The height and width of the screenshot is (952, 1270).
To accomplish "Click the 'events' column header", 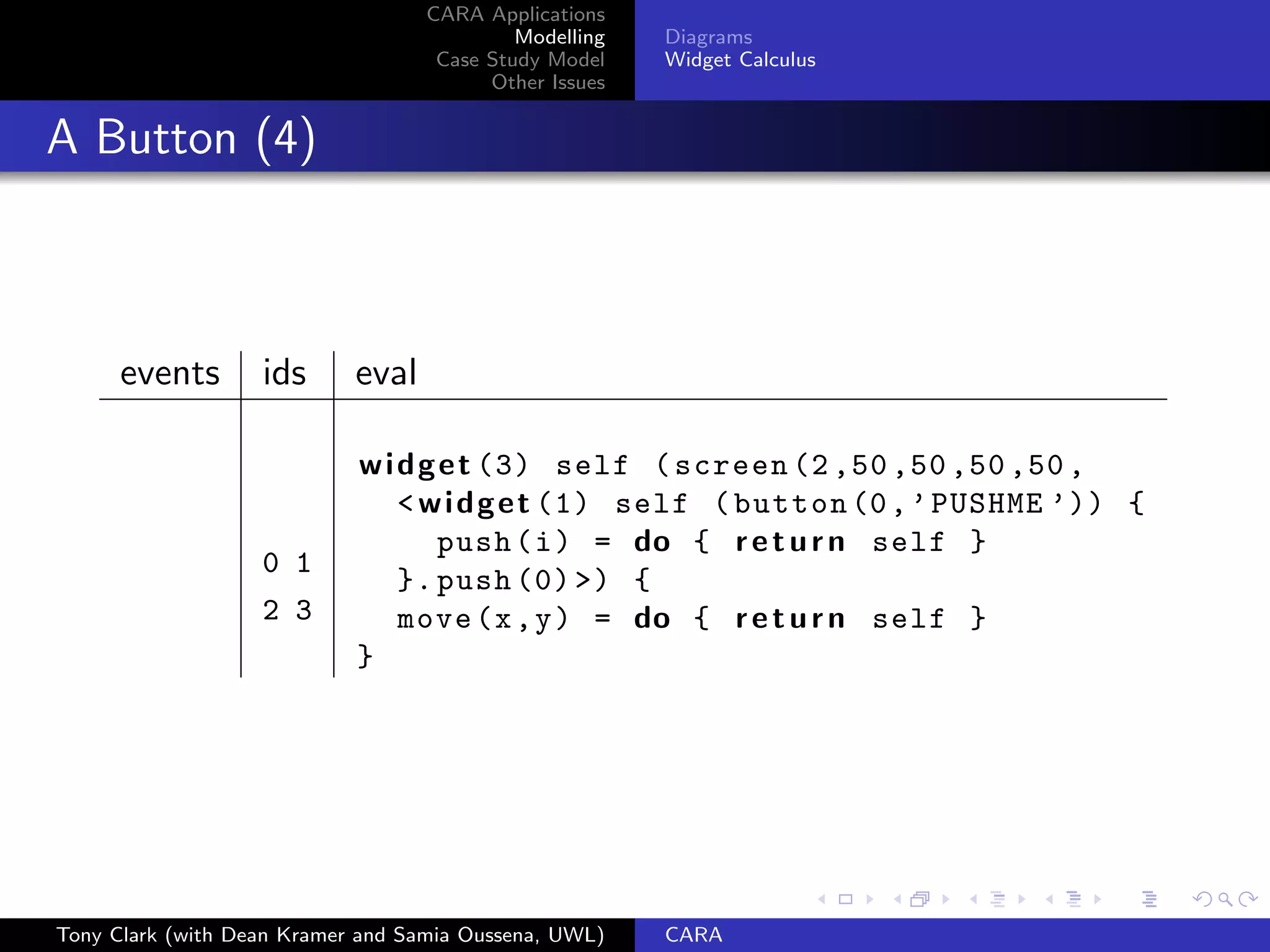I will (170, 373).
